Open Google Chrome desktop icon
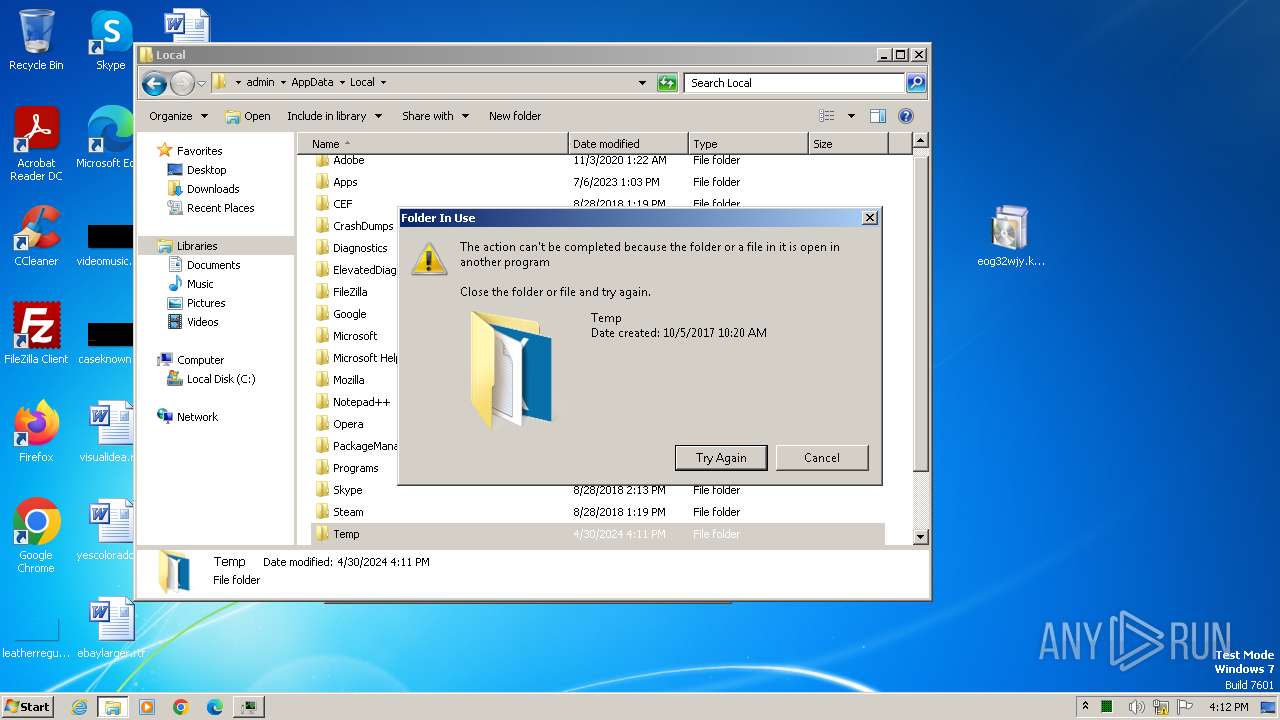 click(36, 536)
